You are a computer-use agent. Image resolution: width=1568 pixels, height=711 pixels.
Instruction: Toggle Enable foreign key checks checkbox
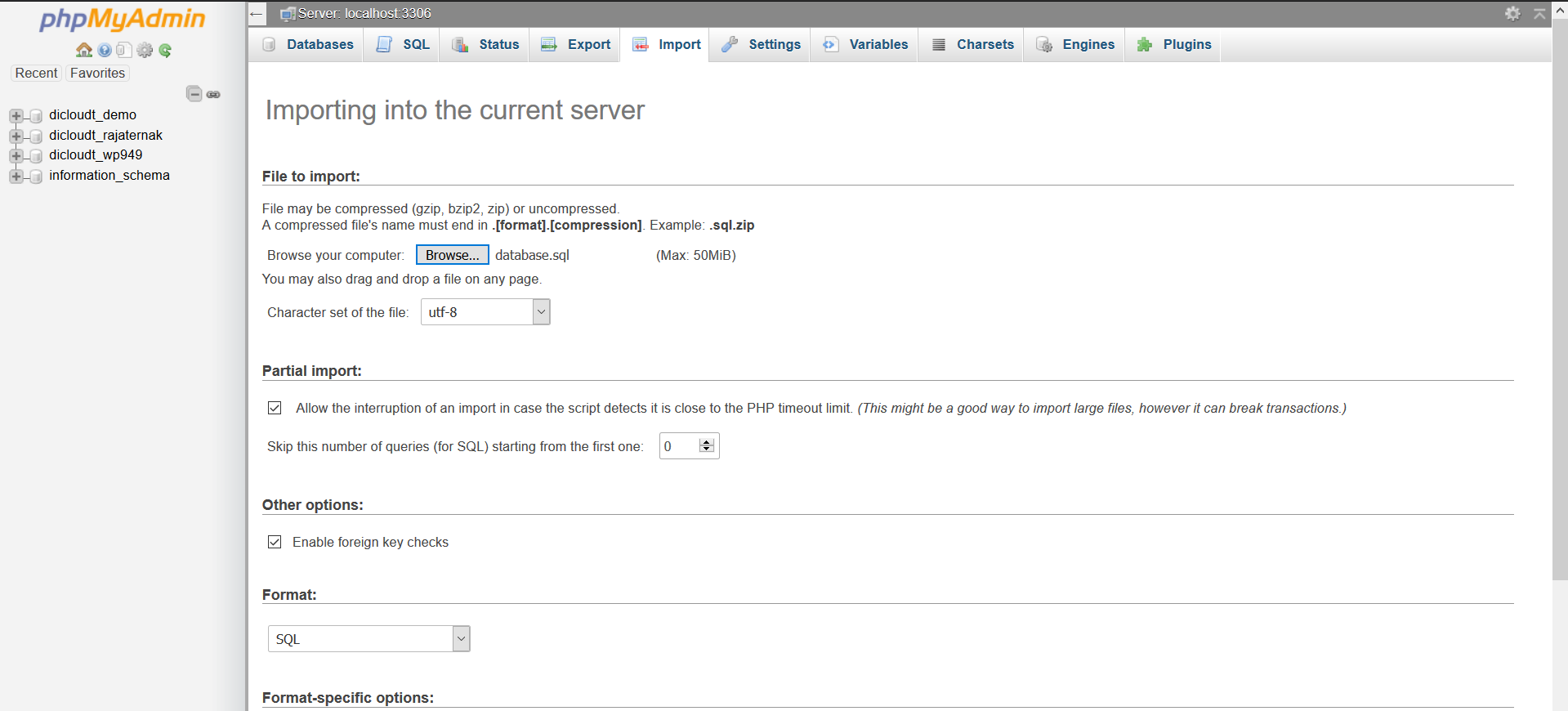(x=275, y=542)
